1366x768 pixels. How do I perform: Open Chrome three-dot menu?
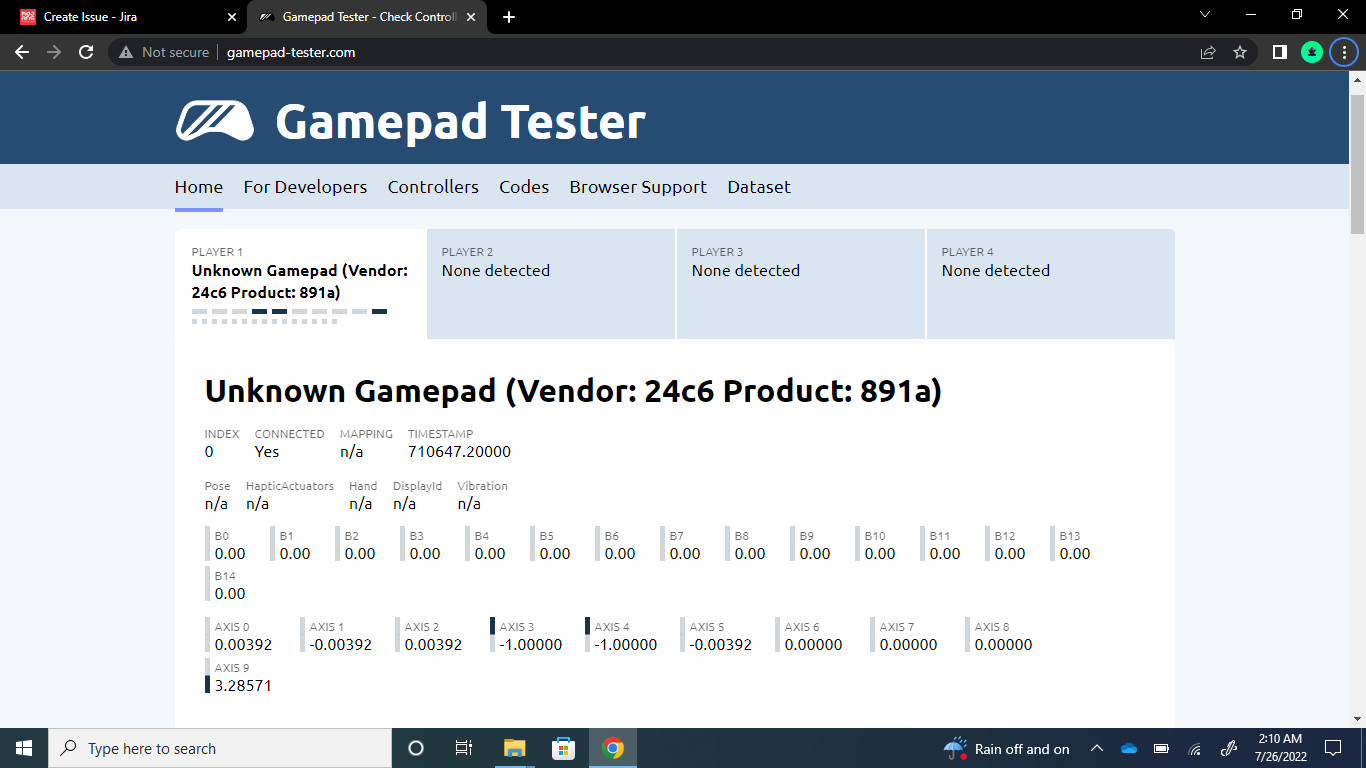[x=1344, y=52]
